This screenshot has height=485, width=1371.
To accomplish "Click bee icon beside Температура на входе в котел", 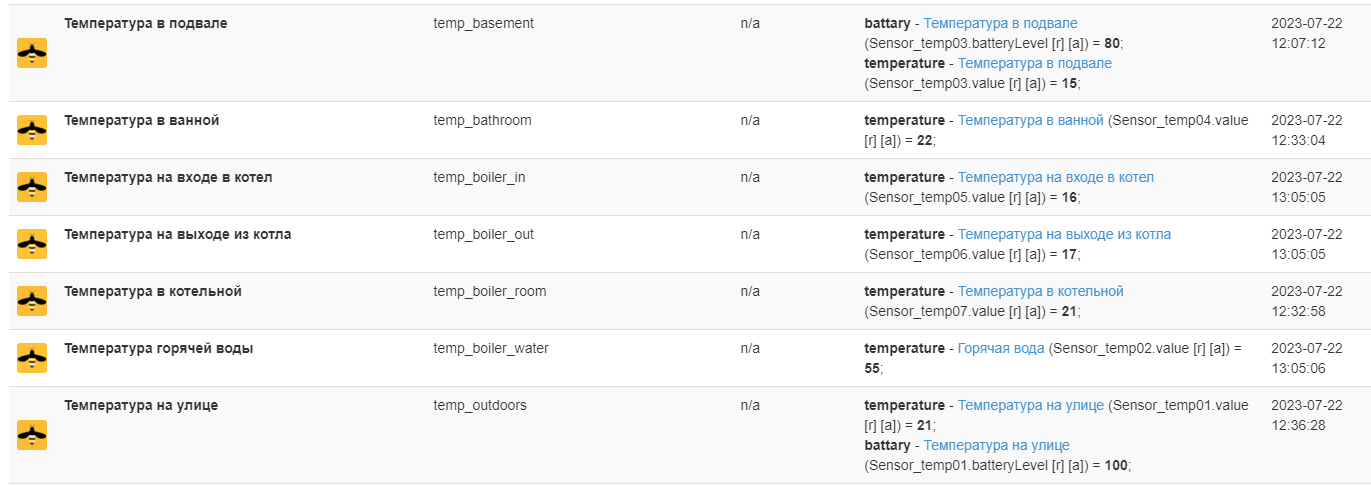I will [32, 187].
